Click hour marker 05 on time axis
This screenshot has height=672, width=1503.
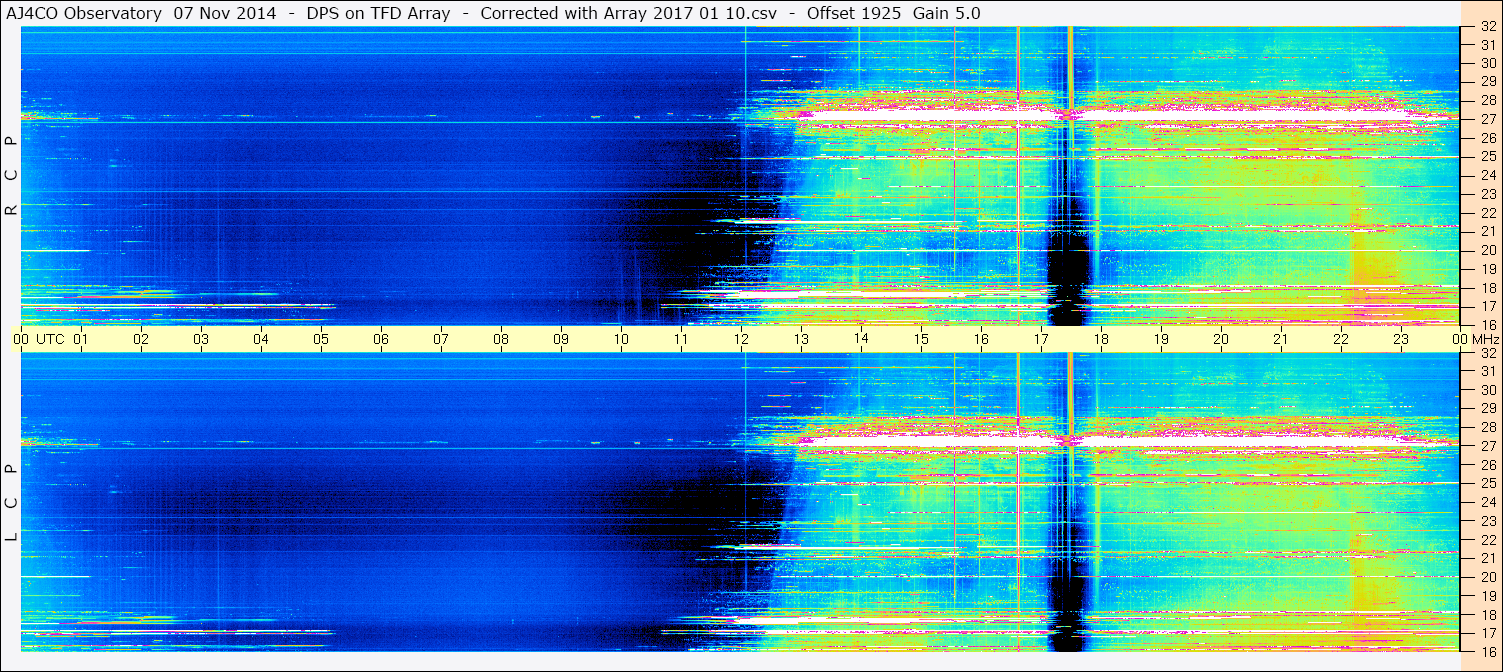(x=321, y=339)
